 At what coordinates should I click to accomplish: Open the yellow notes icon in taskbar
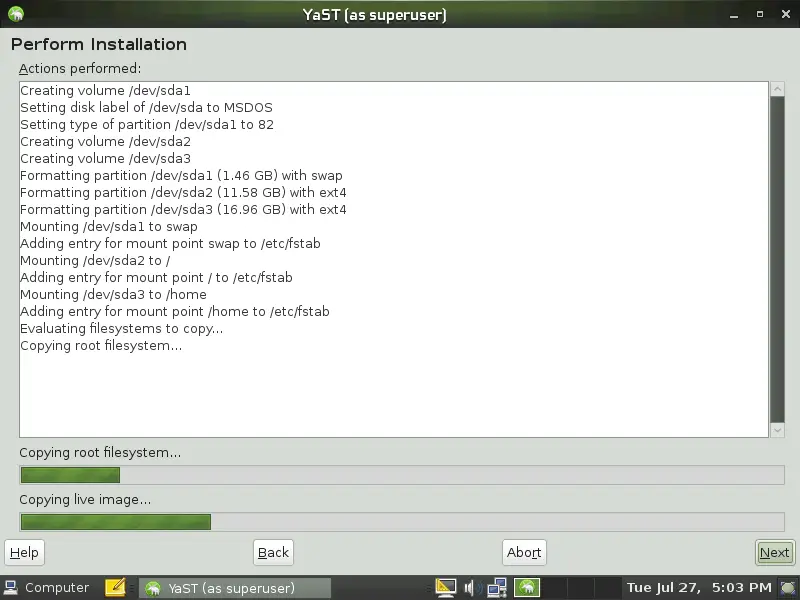coord(115,588)
